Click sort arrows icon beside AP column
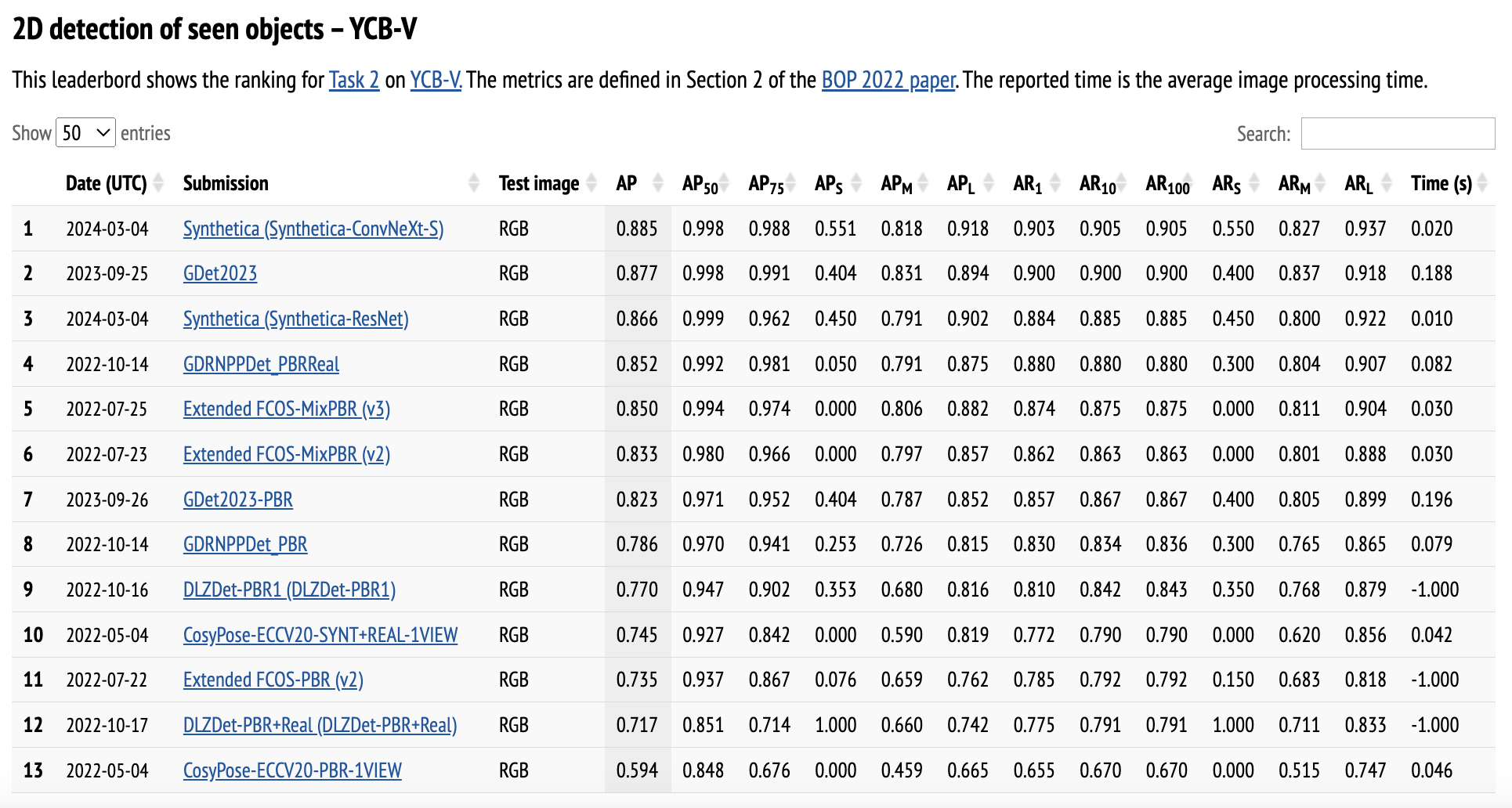The image size is (1512, 808). click(x=658, y=183)
